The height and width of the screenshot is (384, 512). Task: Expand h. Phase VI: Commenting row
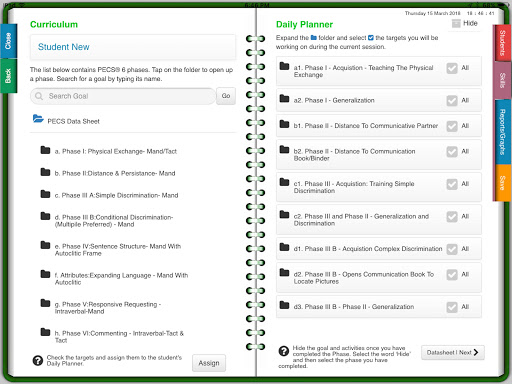pyautogui.click(x=119, y=337)
